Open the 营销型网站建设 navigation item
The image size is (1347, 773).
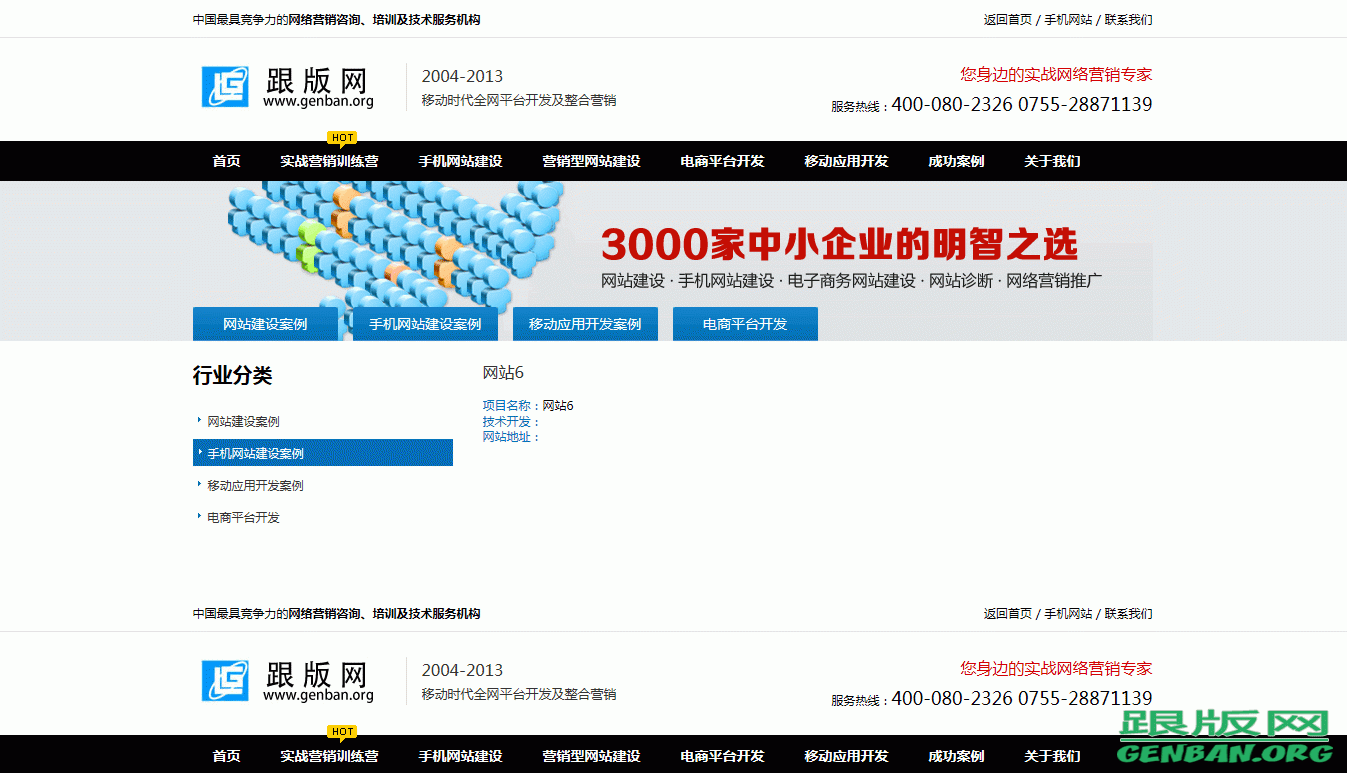[x=590, y=161]
